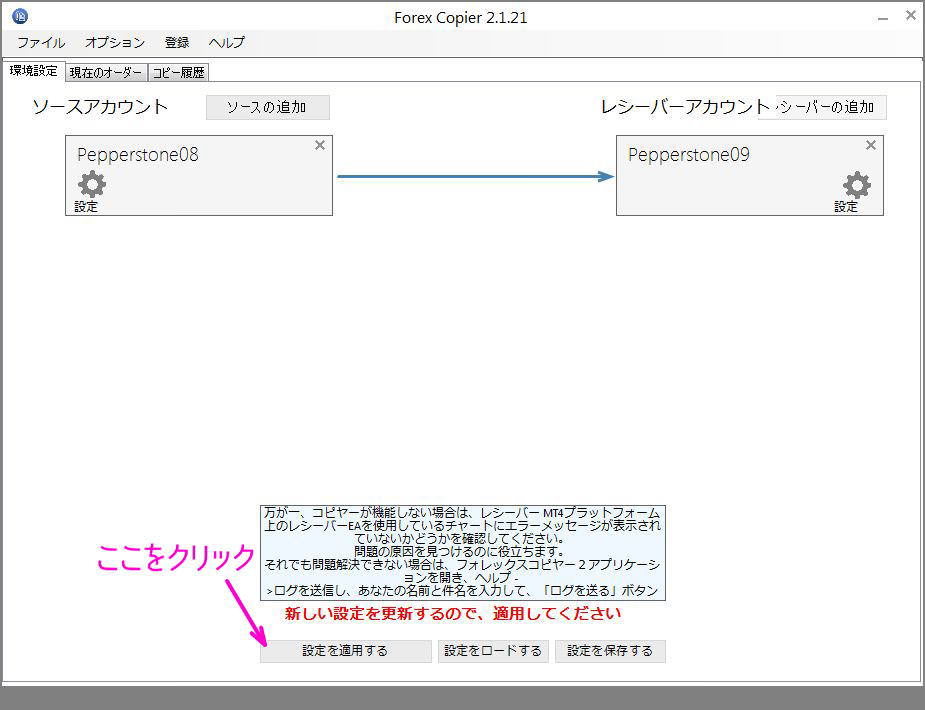Switch to the 現在のオーダー tab

104,71
